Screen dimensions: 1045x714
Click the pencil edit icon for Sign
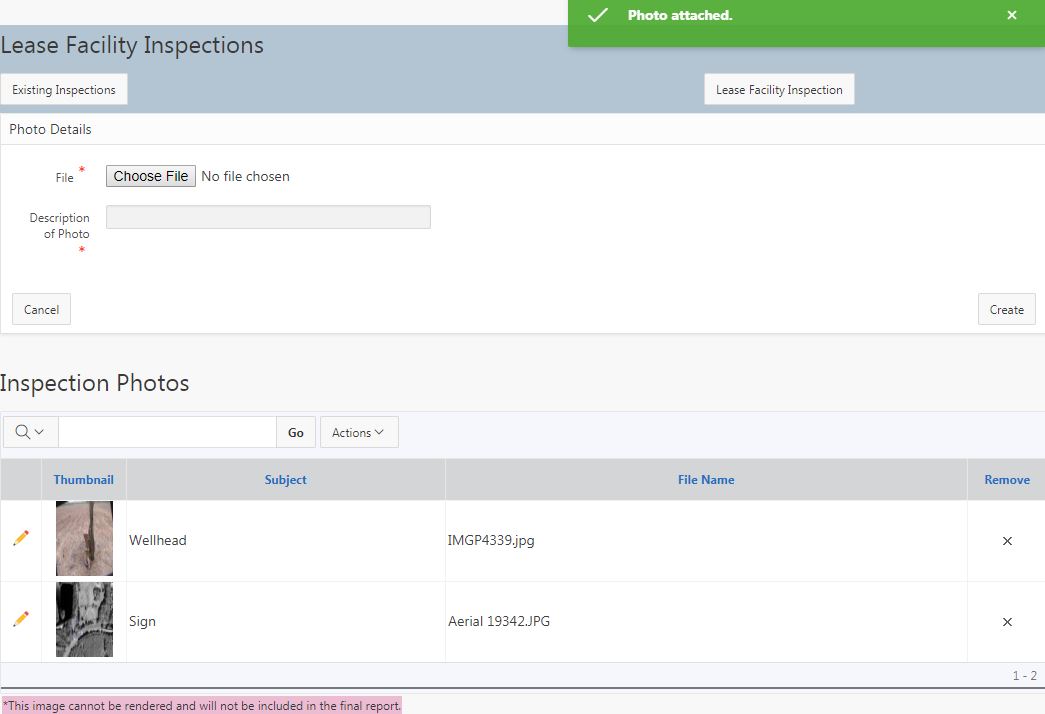(x=21, y=619)
